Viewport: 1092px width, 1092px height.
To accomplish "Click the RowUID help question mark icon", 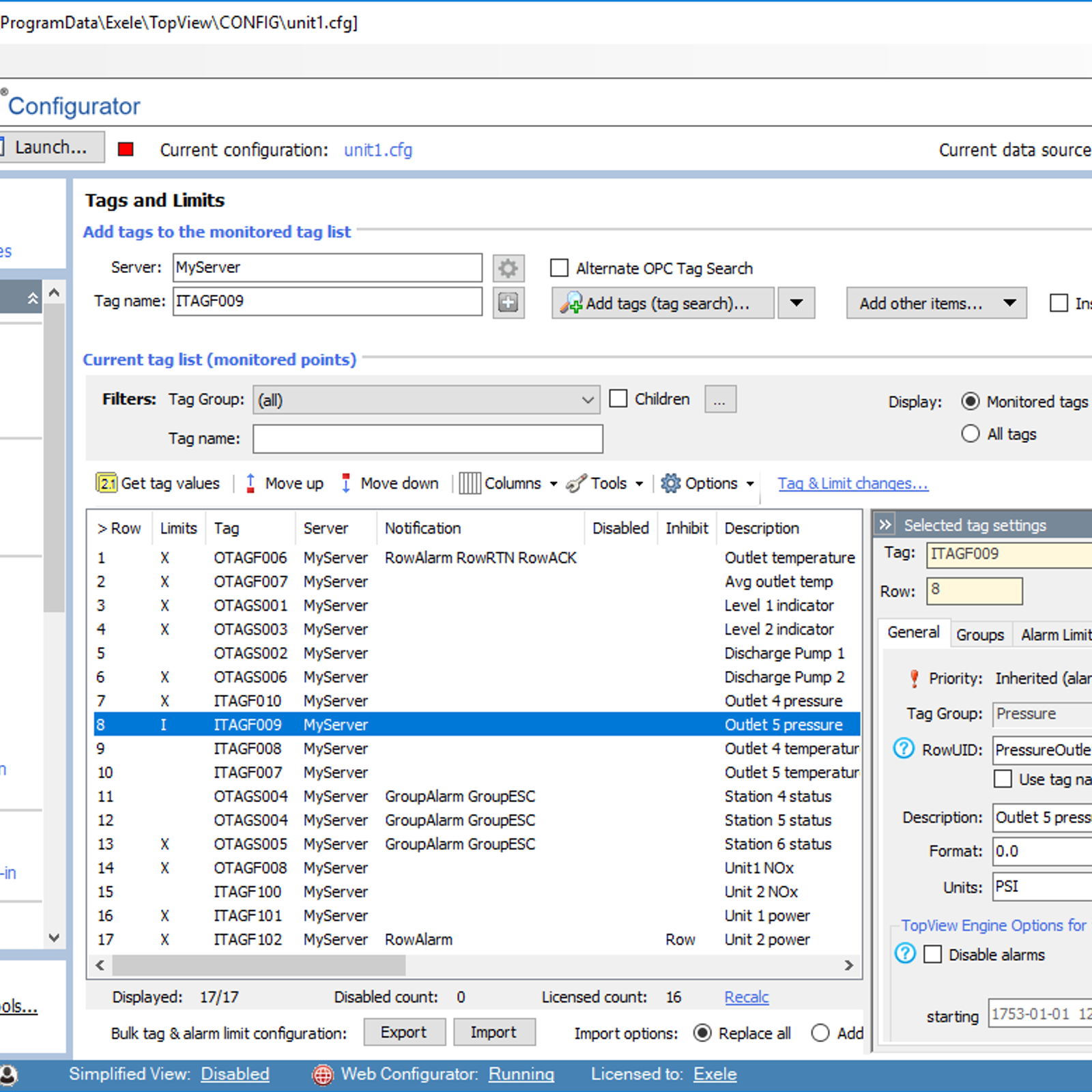I will (x=903, y=749).
